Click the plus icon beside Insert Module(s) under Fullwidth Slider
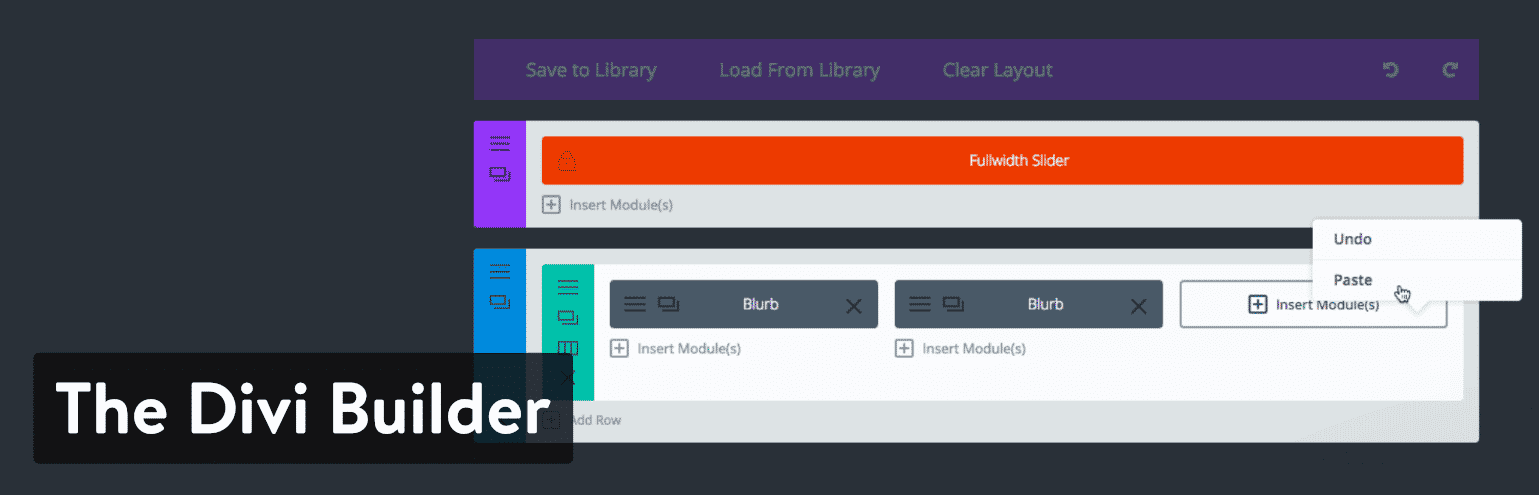1539x495 pixels. pos(551,204)
